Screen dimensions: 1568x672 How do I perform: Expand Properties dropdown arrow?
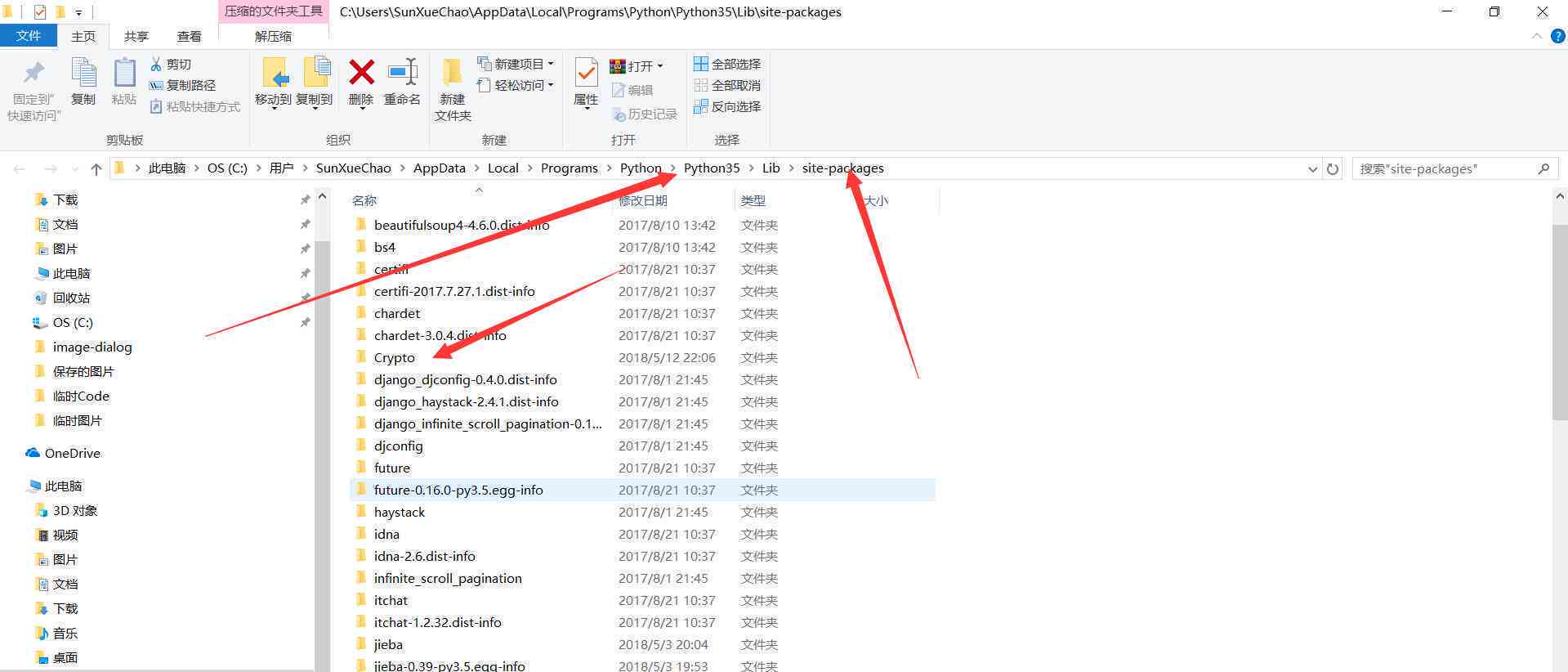586,110
